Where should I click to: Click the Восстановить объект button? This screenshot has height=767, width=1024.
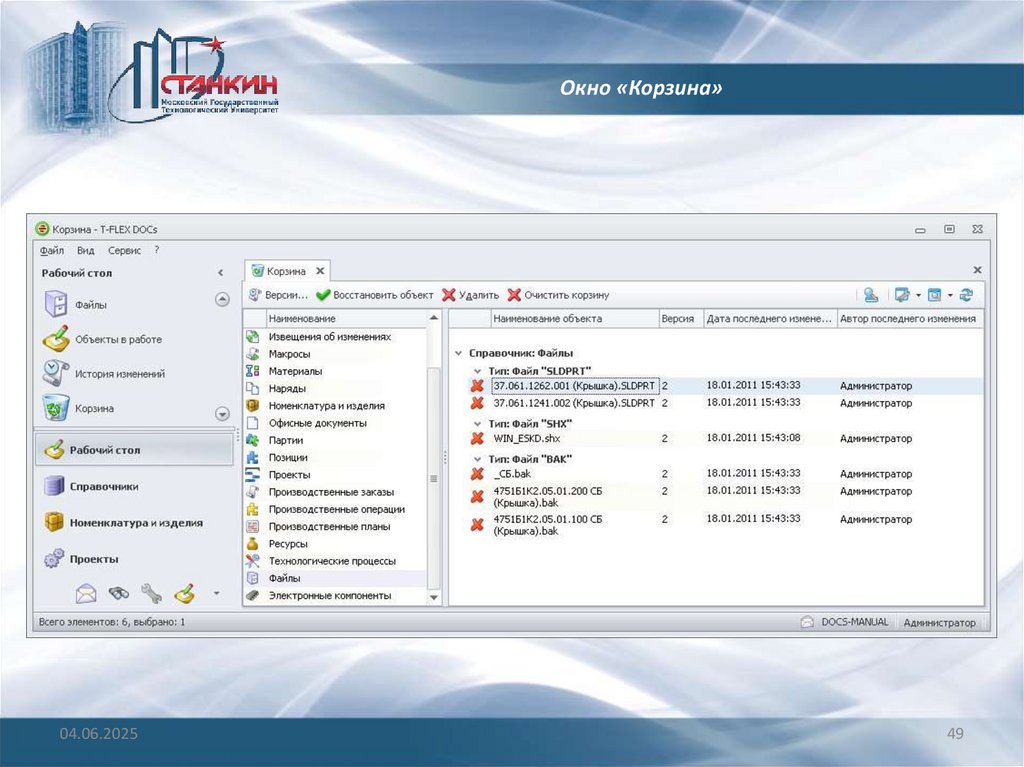click(375, 295)
